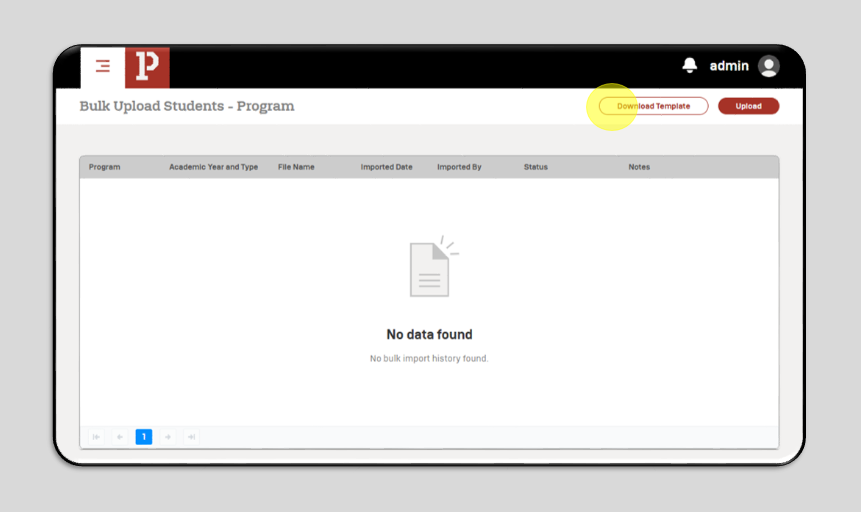Screen dimensions: 861x512
Task: Click the red Upload button
Action: 748,106
